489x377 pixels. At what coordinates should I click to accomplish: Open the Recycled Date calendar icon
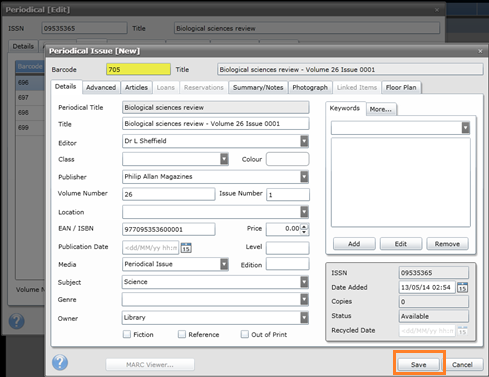(x=462, y=331)
